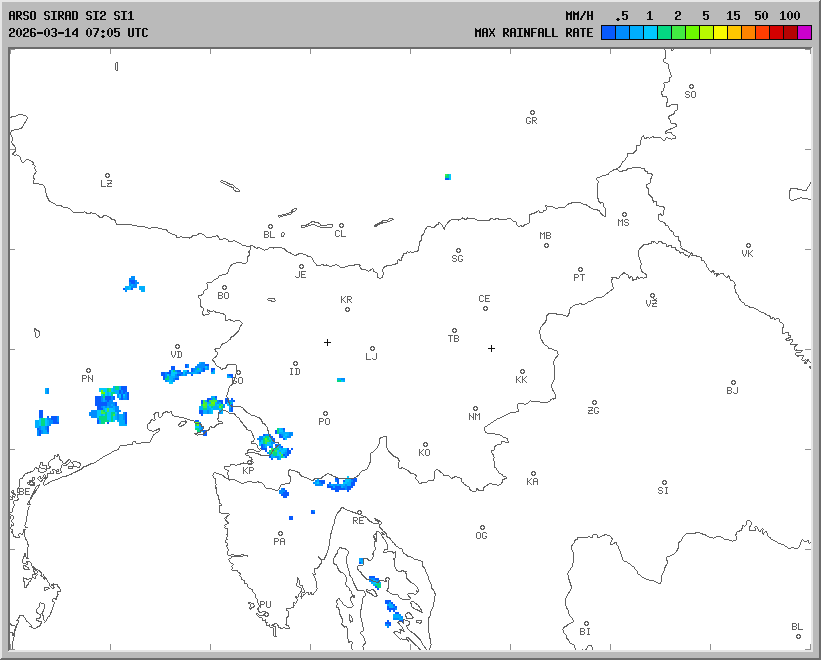
Task: Click the MAX RAINFALL RATE label
Action: 533,33
